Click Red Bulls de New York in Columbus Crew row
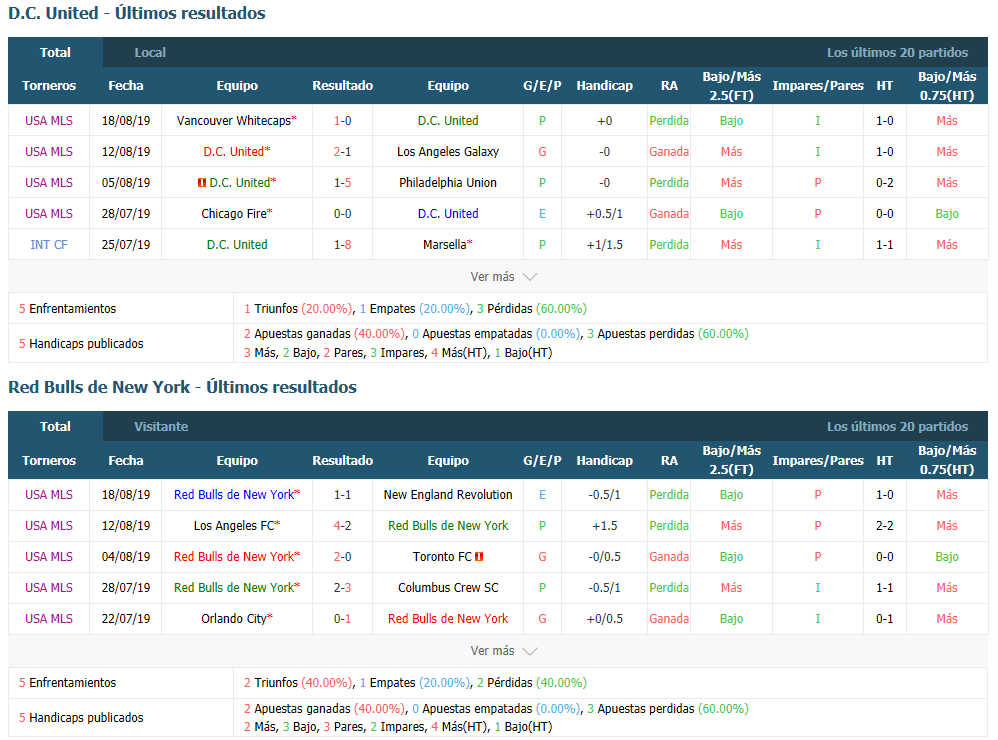The image size is (998, 740). 234,588
